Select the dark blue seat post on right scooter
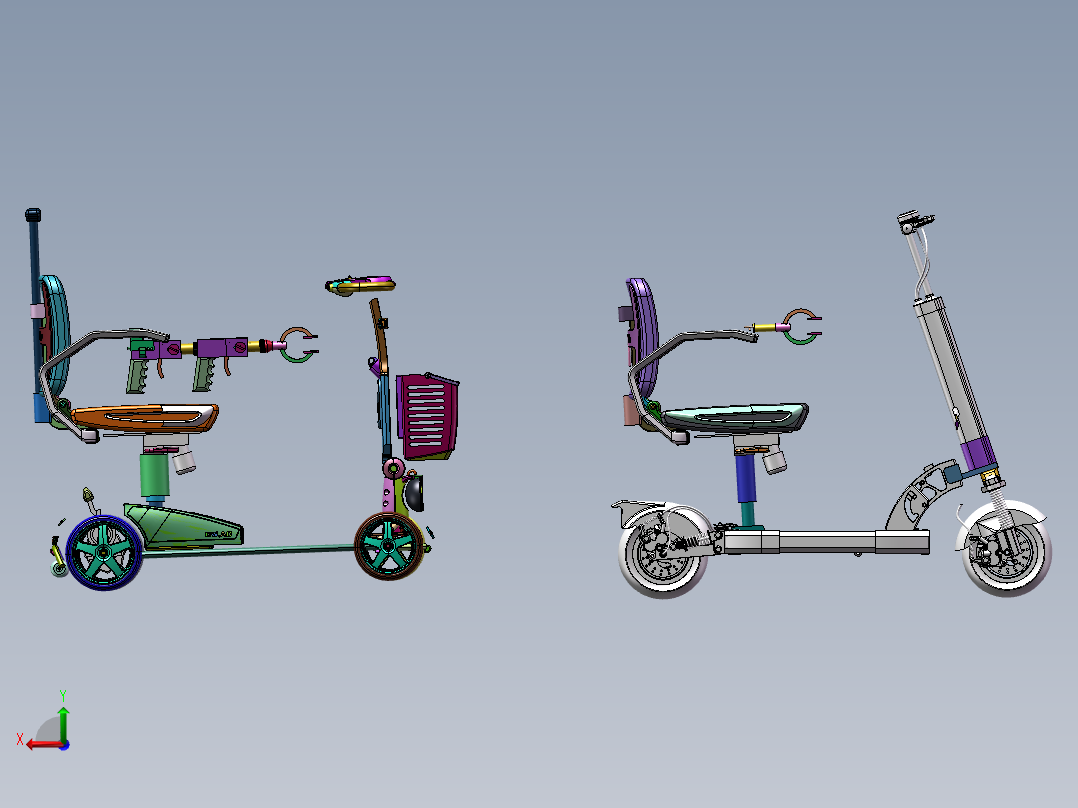The height and width of the screenshot is (808, 1078). coord(745,478)
